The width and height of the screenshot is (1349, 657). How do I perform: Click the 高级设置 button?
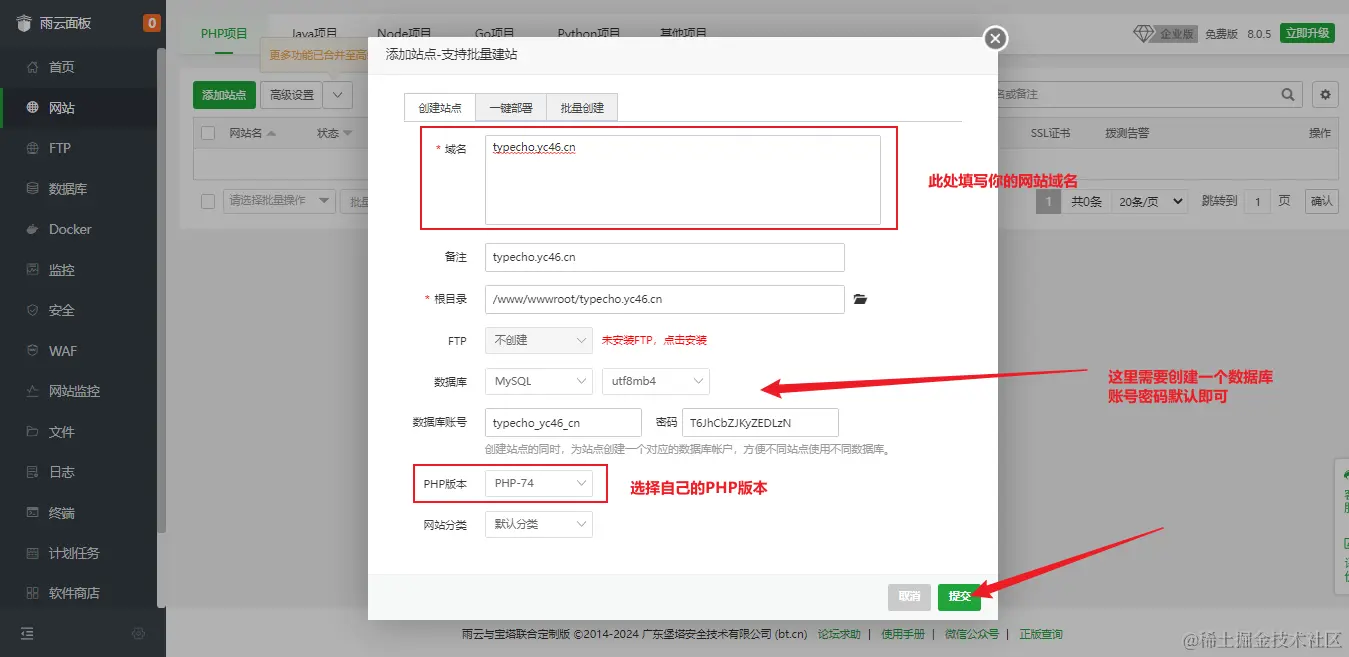[292, 95]
